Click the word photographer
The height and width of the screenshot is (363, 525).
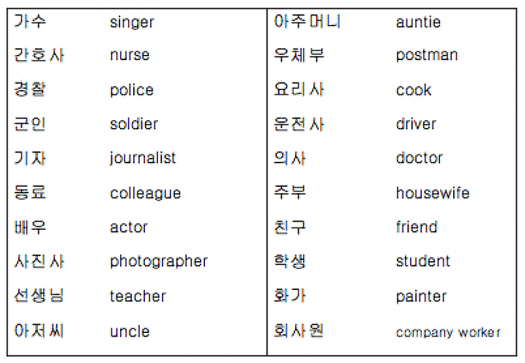point(159,262)
